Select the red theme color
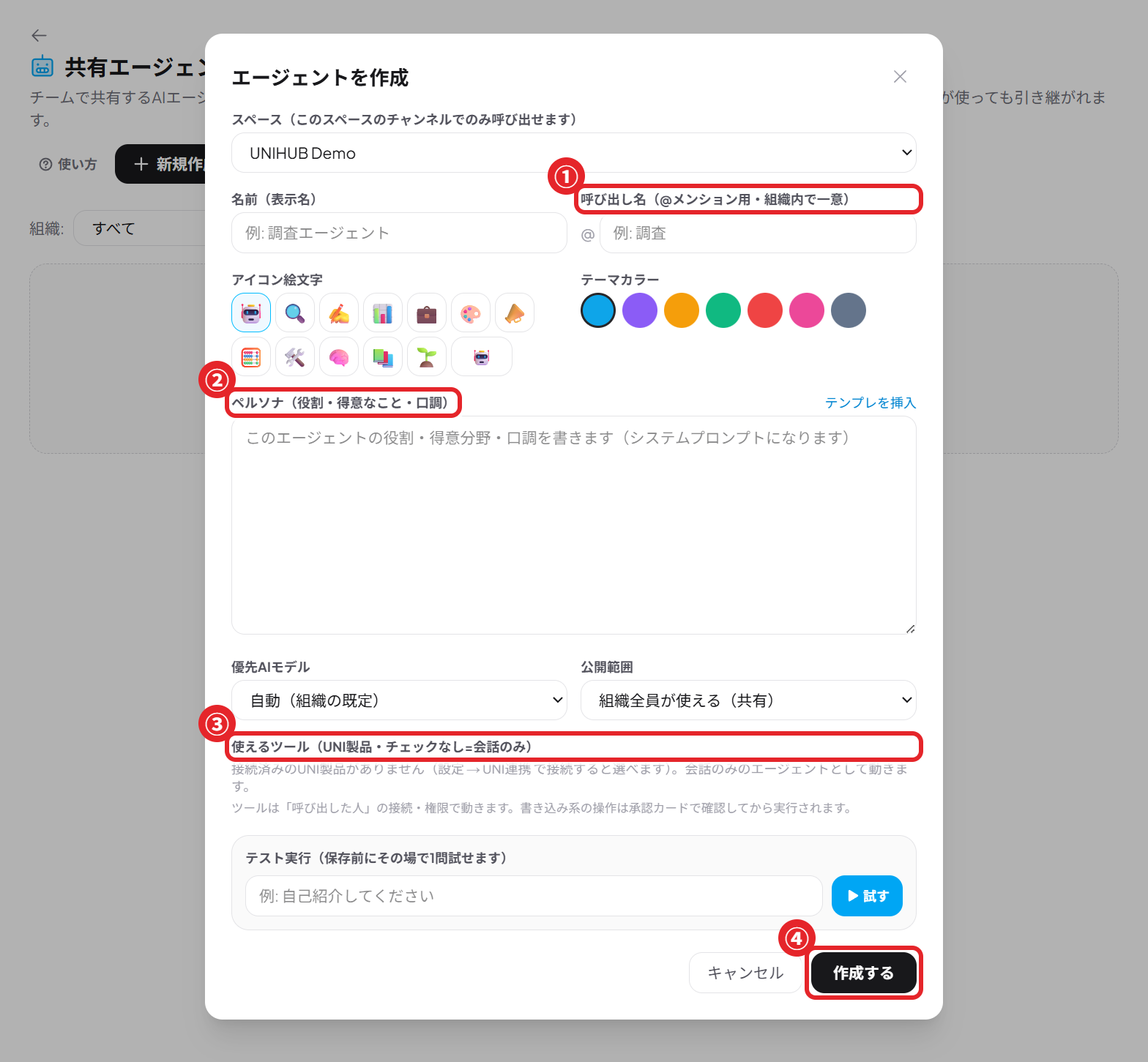Viewport: 1148px width, 1062px height. click(765, 310)
